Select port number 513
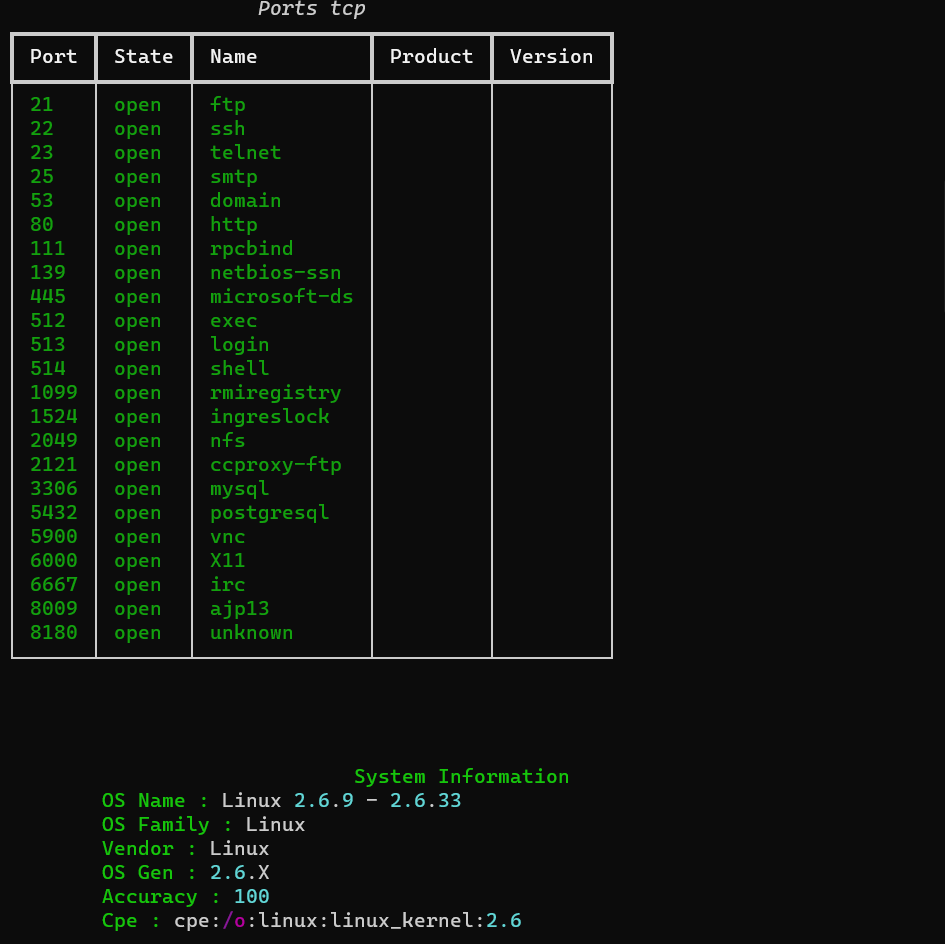Screen dimensions: 945x944 click(48, 345)
